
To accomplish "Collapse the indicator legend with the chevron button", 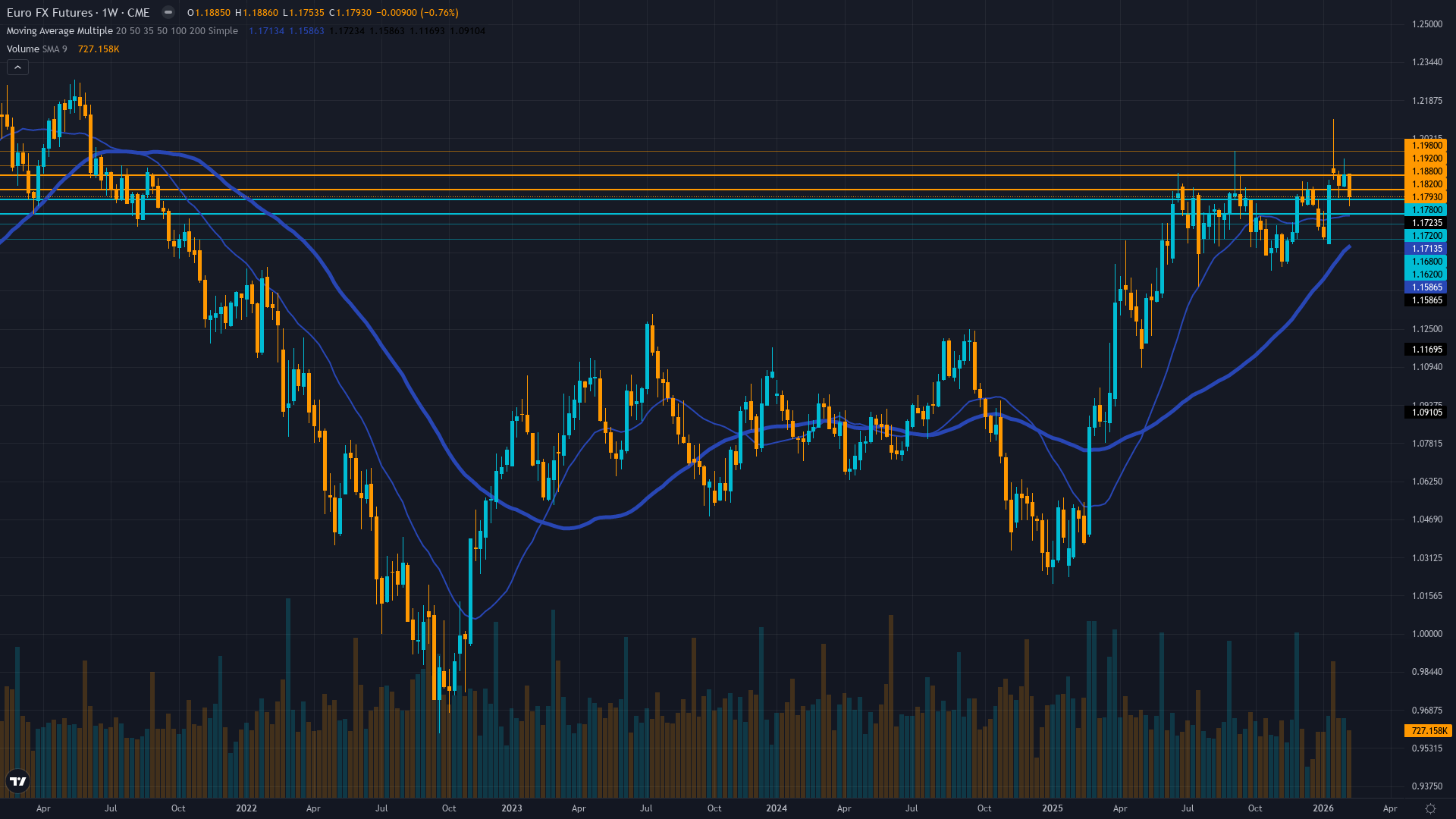I will point(17,67).
